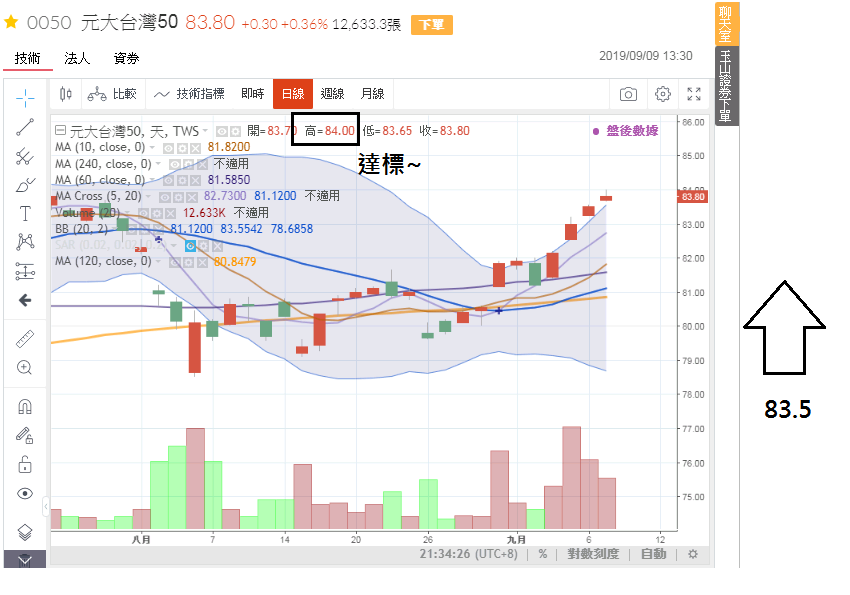The height and width of the screenshot is (595, 850).
Task: Open MA (240, close, 0) dropdown arrow
Action: (x=158, y=164)
